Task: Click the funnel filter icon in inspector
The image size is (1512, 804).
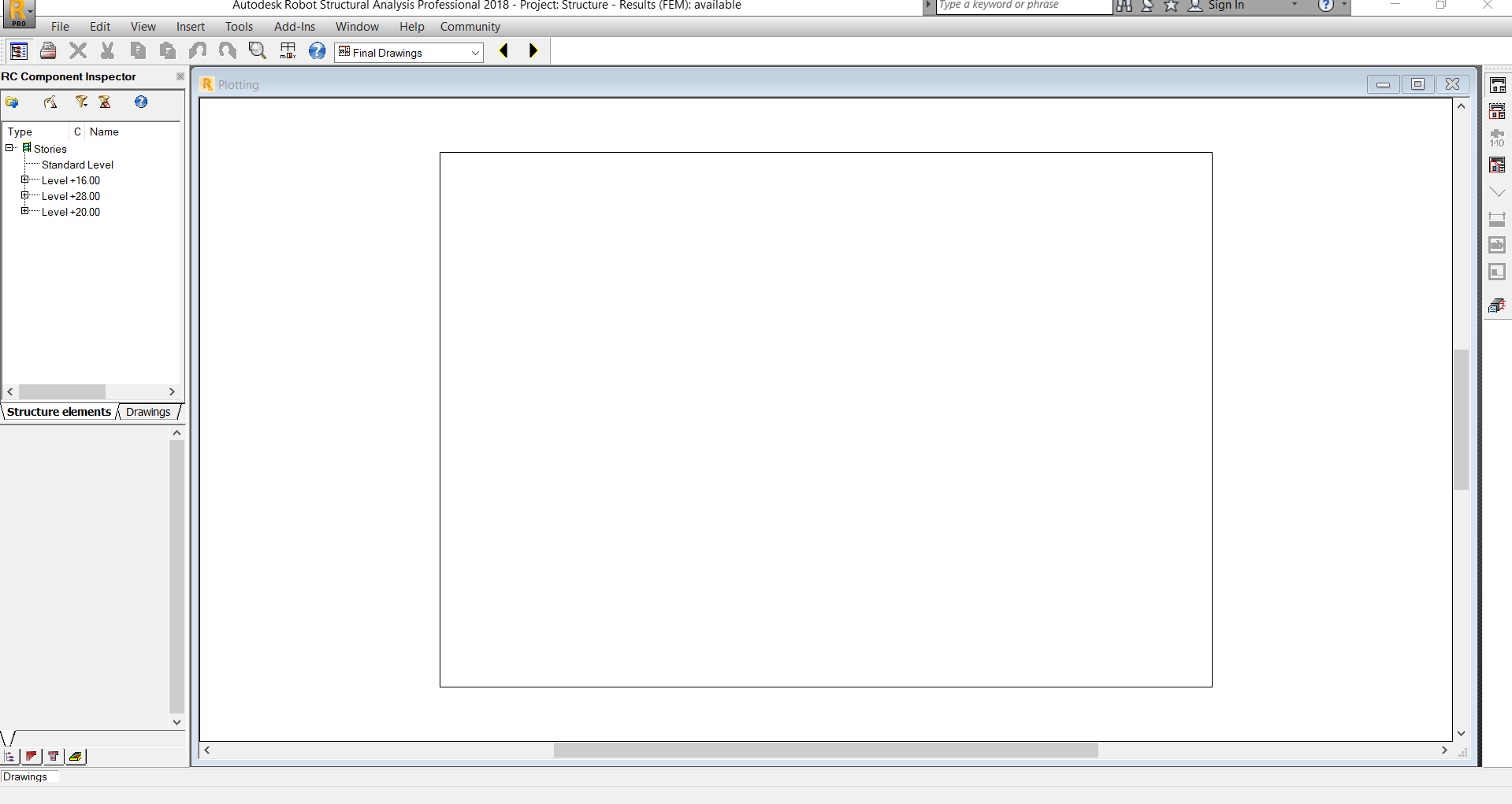Action: point(81,102)
